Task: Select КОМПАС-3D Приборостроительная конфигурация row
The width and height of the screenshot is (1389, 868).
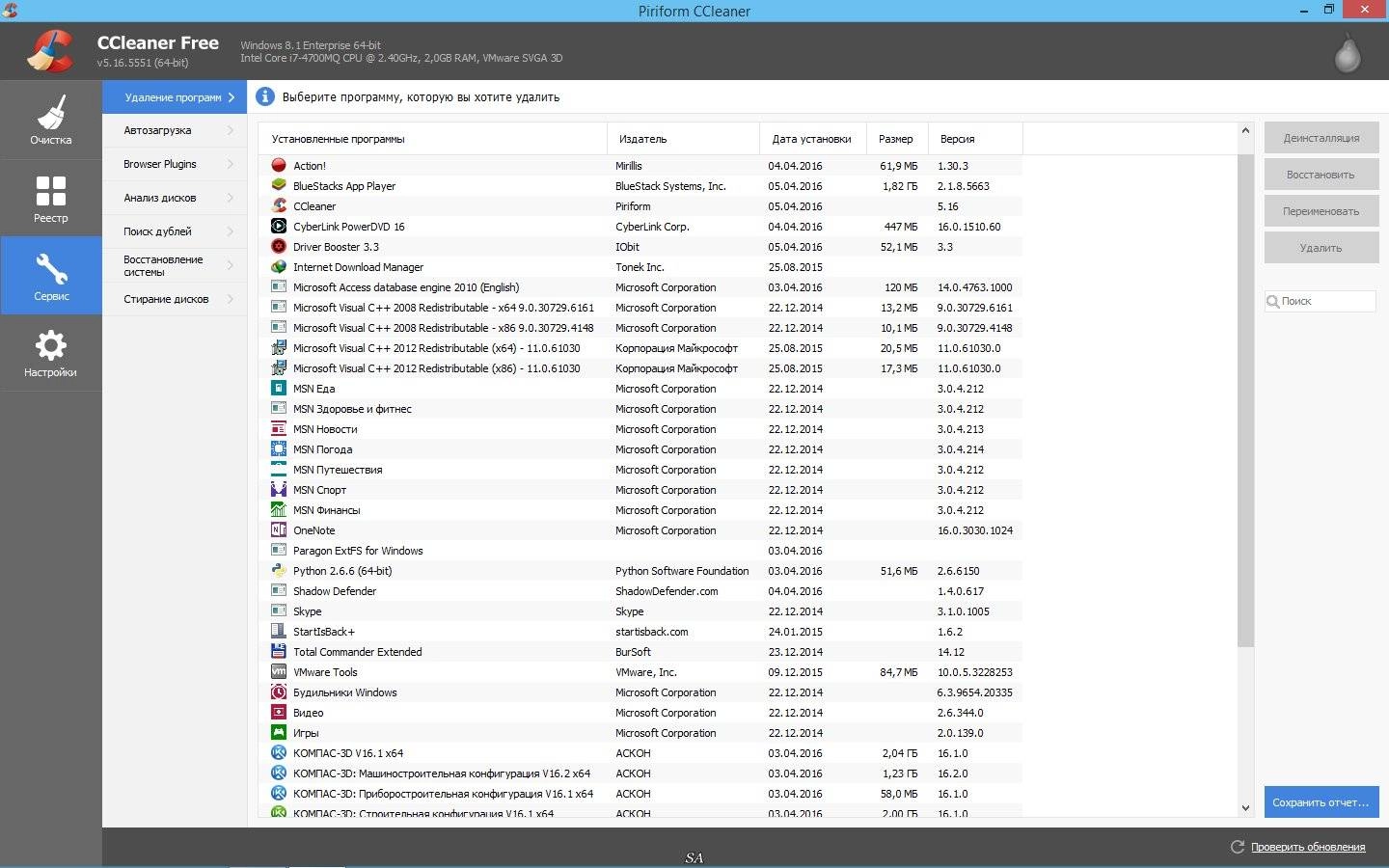Action: point(641,793)
